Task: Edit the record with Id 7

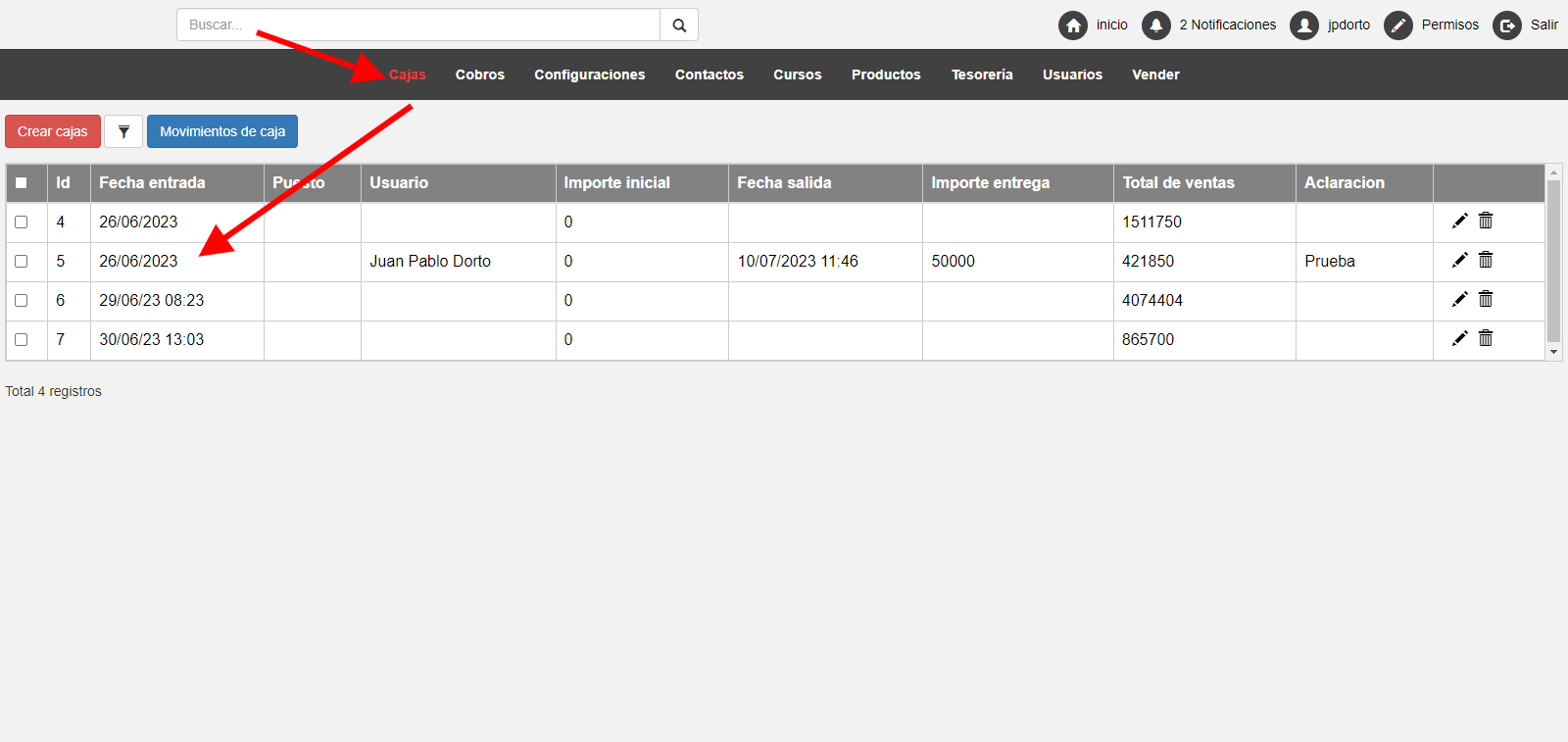Action: click(x=1459, y=339)
